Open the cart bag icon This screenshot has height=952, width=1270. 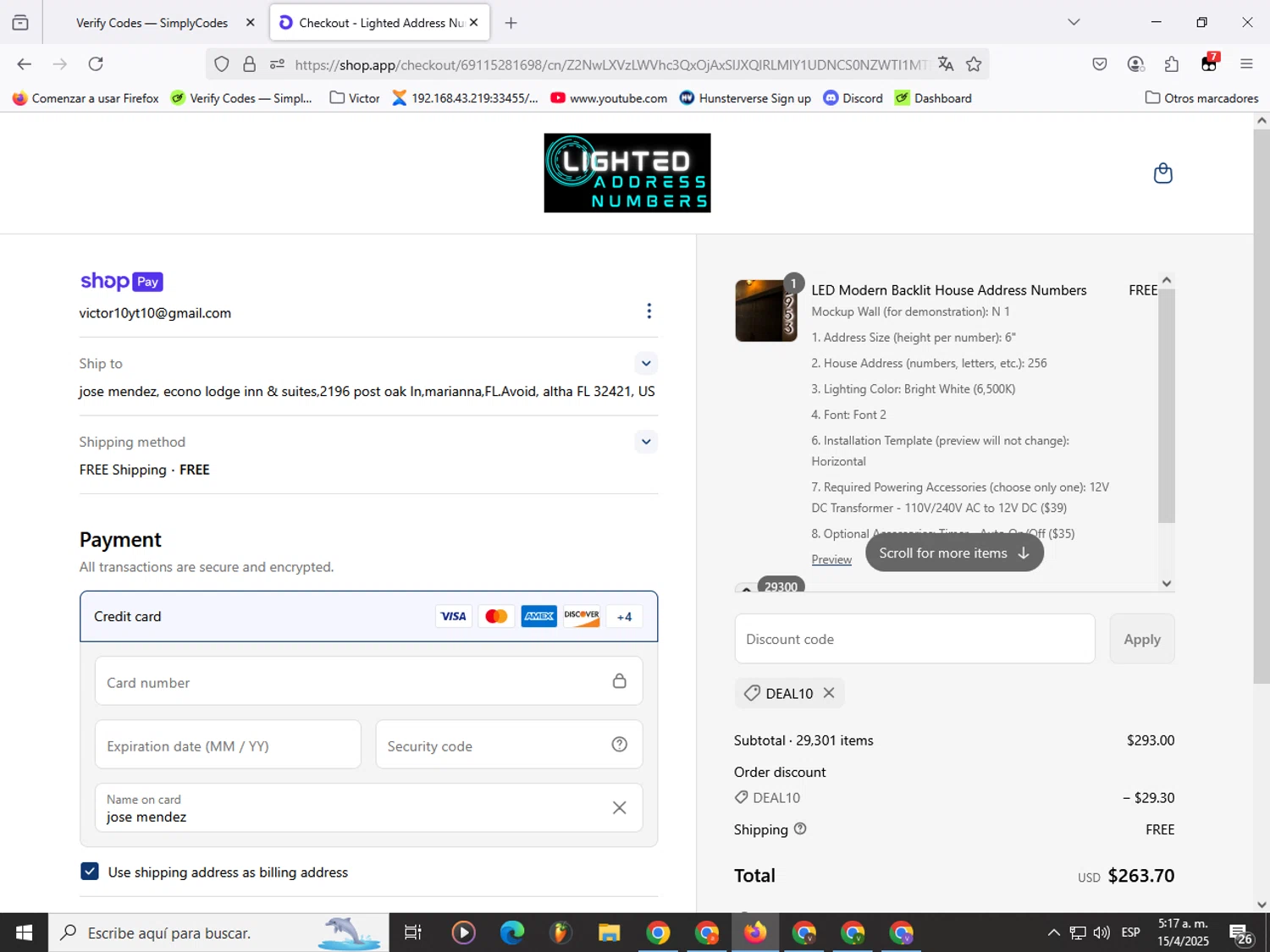click(x=1163, y=173)
